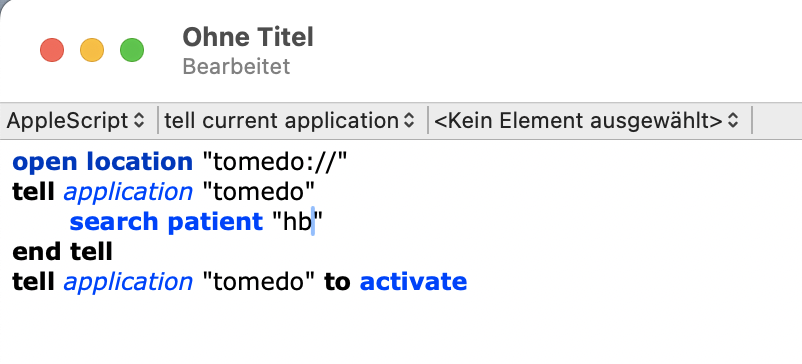Click the search patient command text

coord(166,222)
